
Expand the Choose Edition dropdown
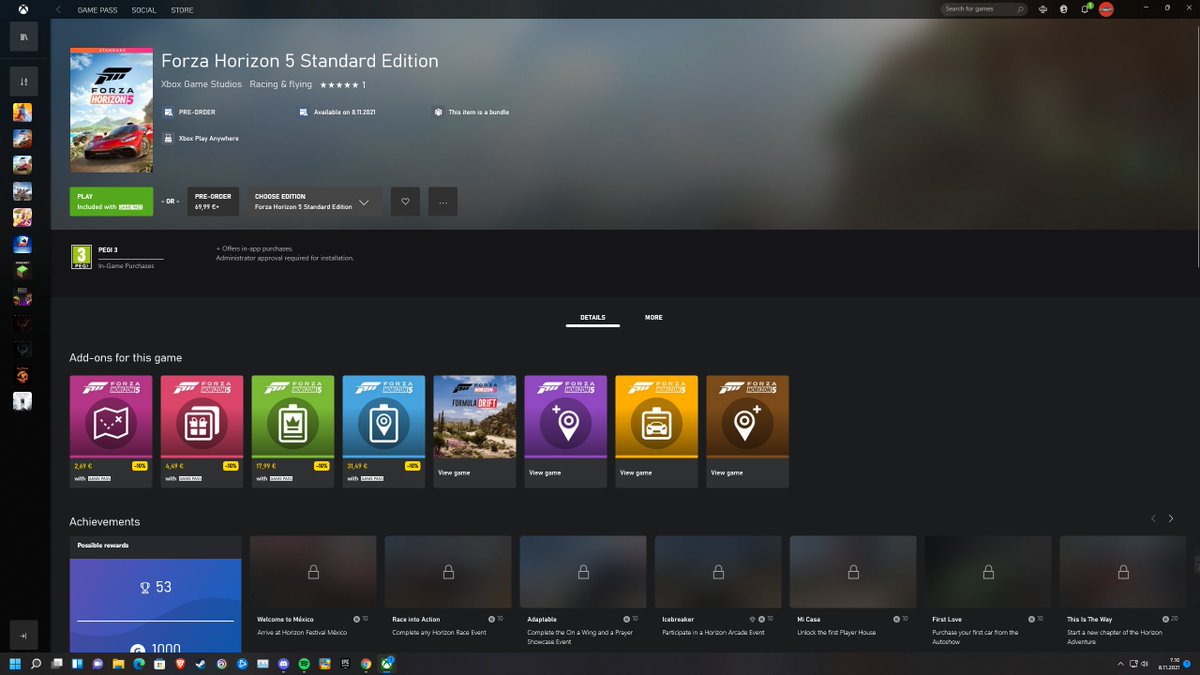tap(315, 201)
